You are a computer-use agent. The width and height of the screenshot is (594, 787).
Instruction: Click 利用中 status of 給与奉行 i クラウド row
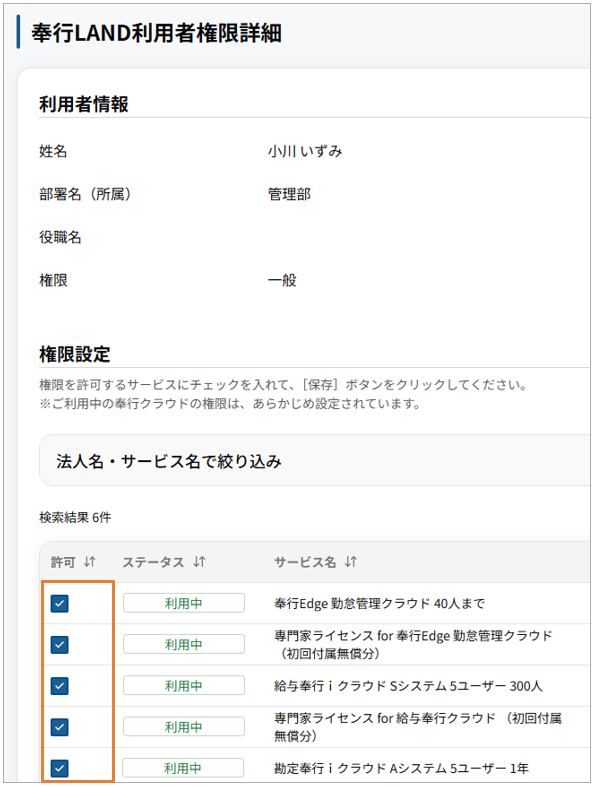[x=184, y=686]
